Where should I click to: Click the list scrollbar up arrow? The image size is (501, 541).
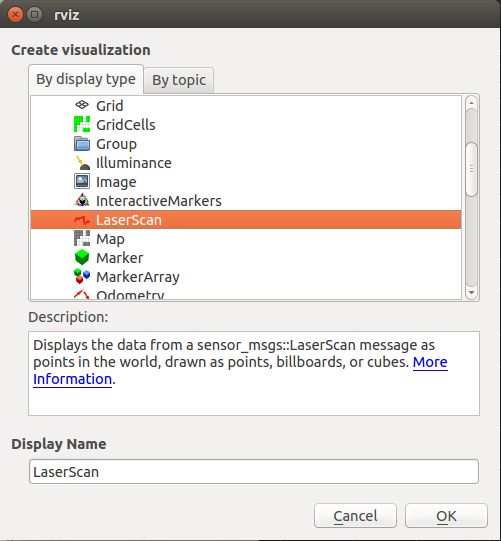click(x=471, y=103)
